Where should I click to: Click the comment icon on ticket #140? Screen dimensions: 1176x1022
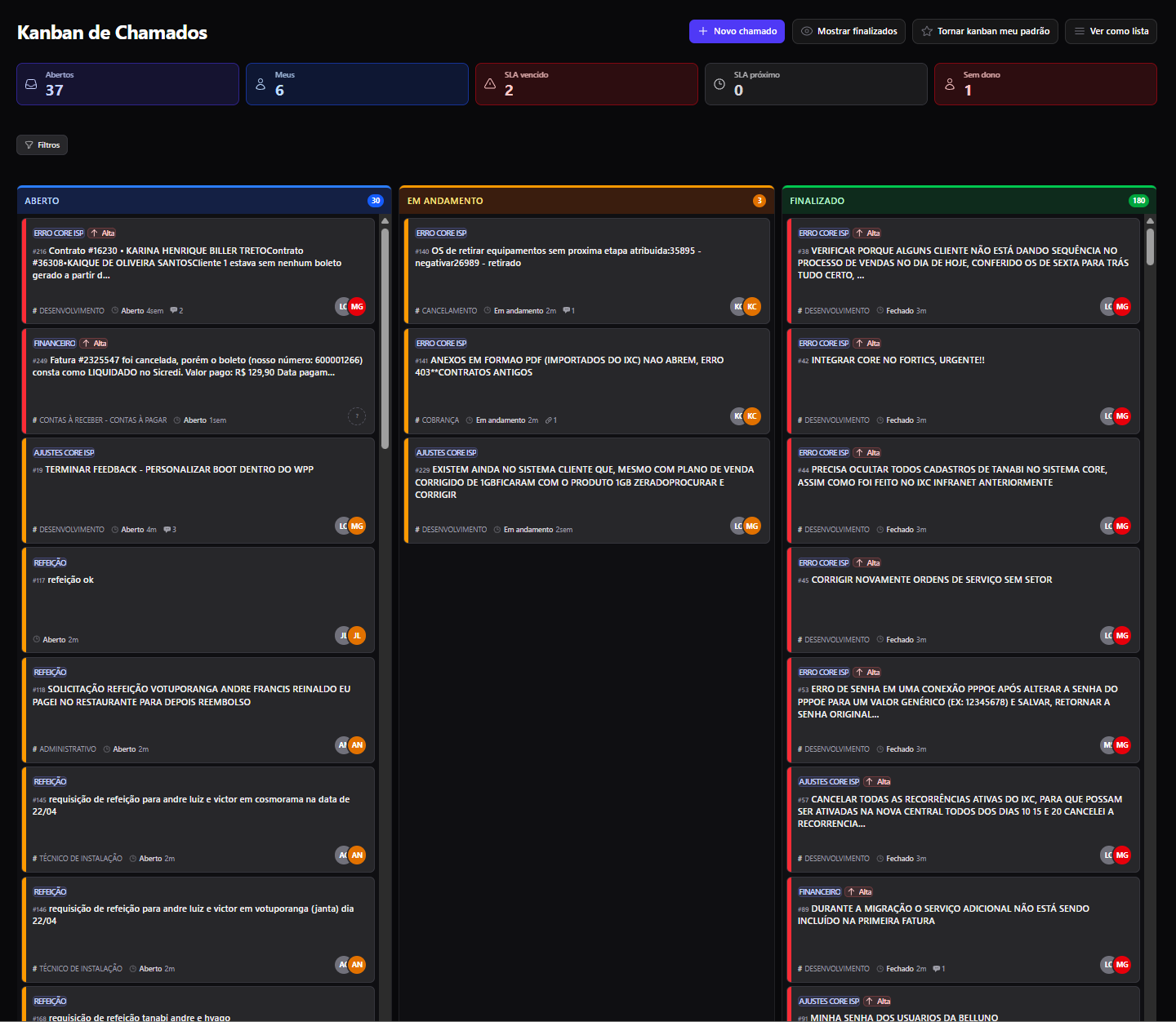point(567,311)
